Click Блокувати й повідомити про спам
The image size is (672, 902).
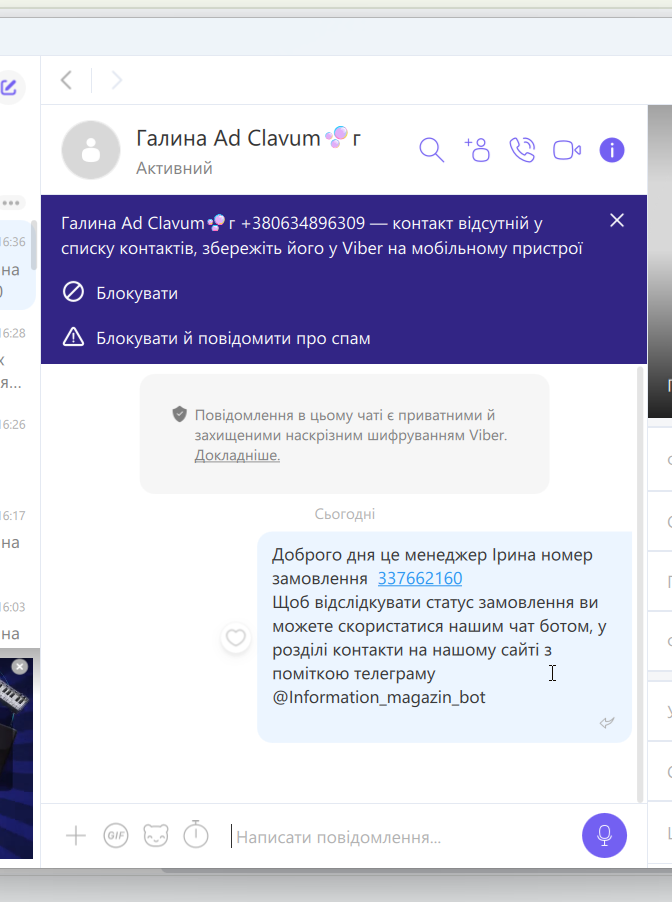pos(216,338)
